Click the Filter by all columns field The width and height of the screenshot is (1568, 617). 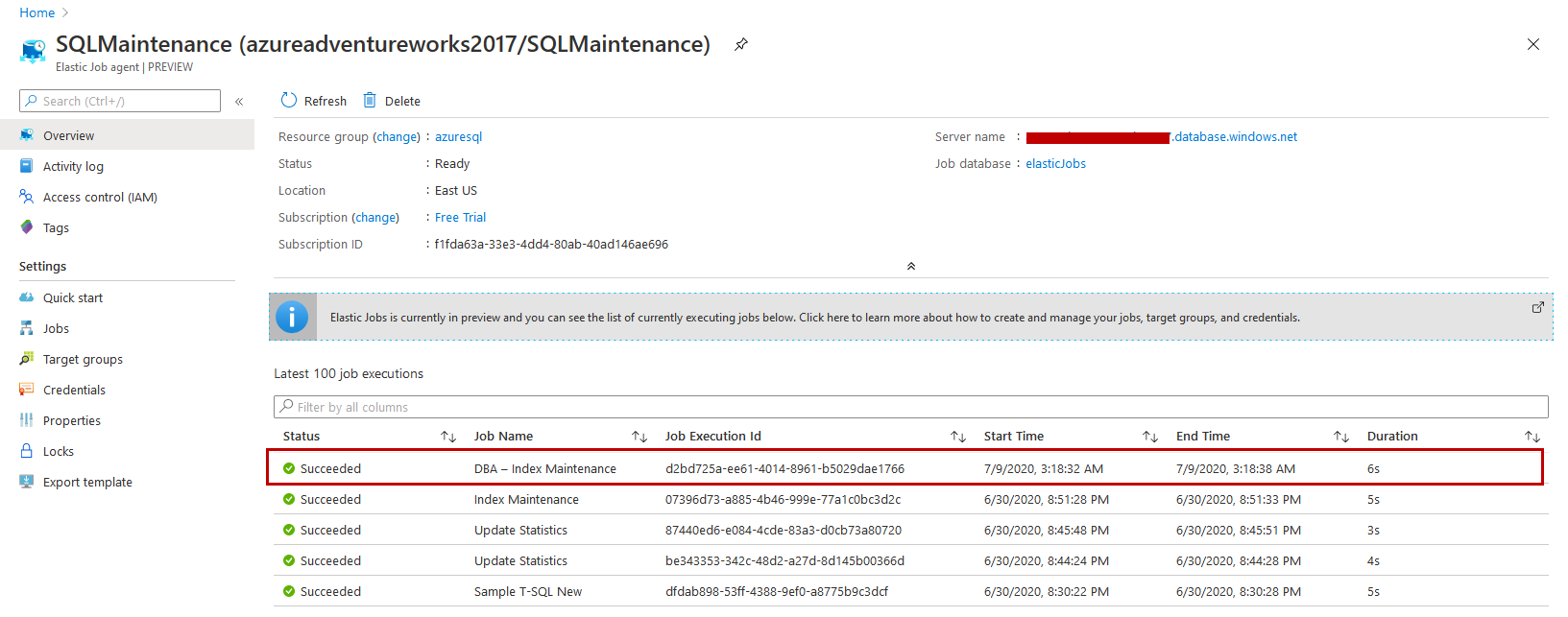pos(910,407)
